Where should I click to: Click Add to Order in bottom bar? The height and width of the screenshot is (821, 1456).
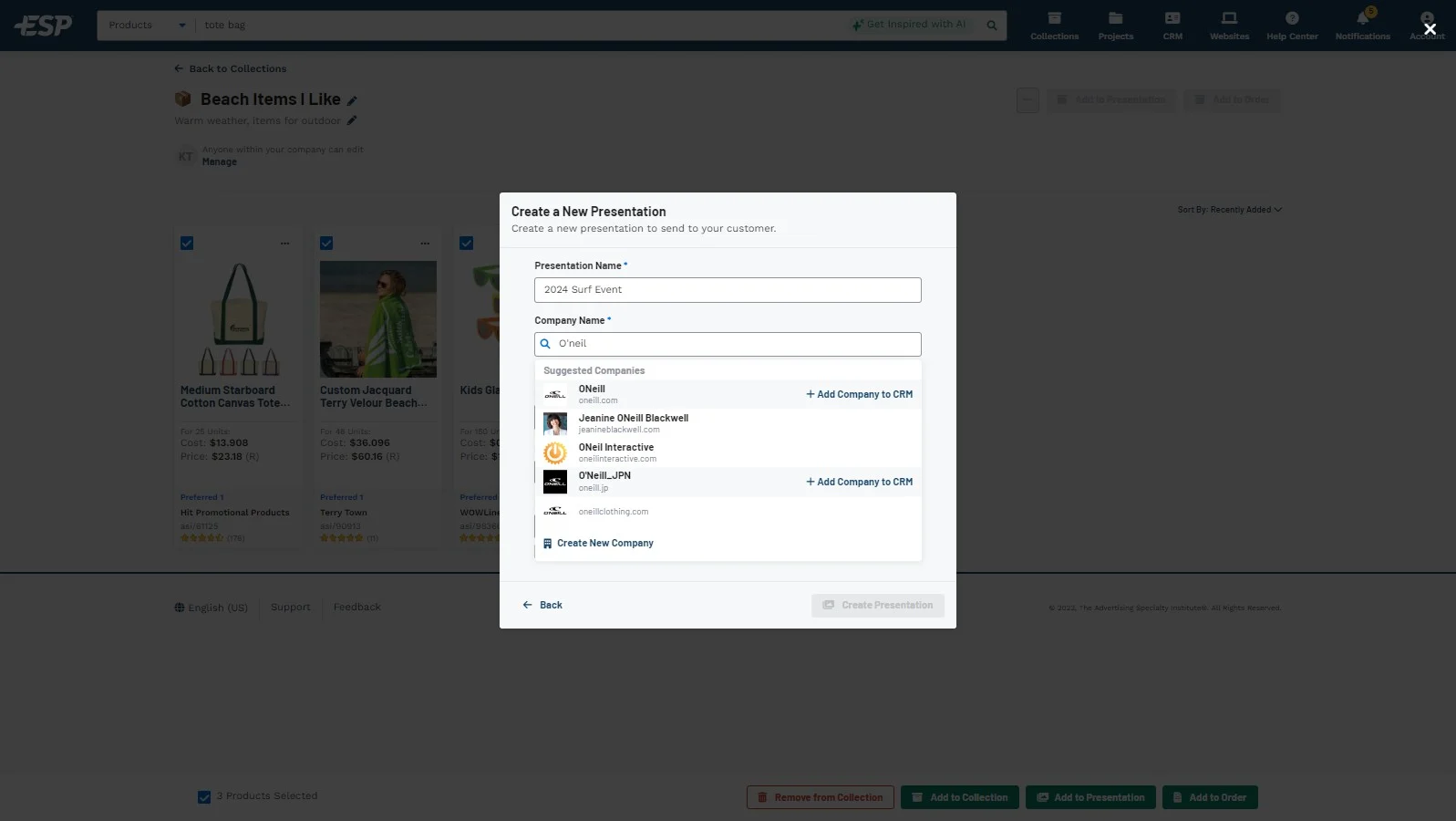click(1209, 797)
